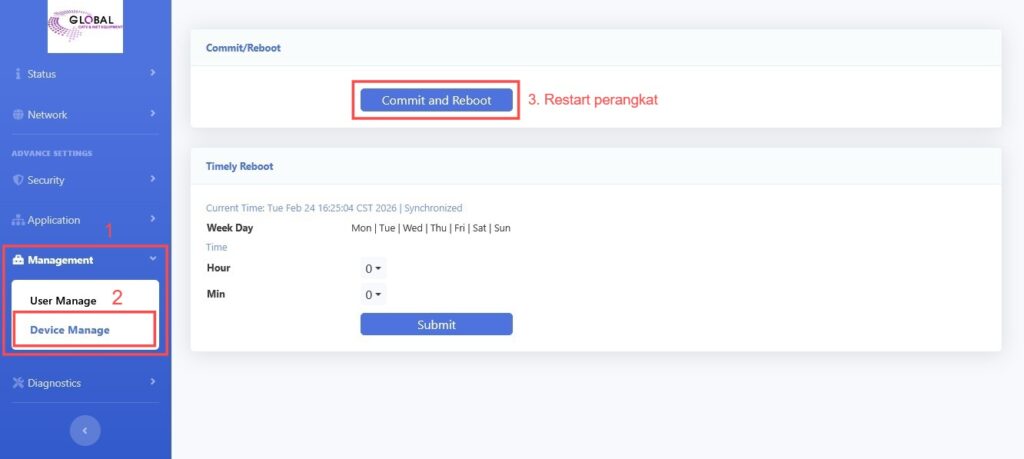
Task: Click the Network globe icon
Action: click(x=18, y=115)
